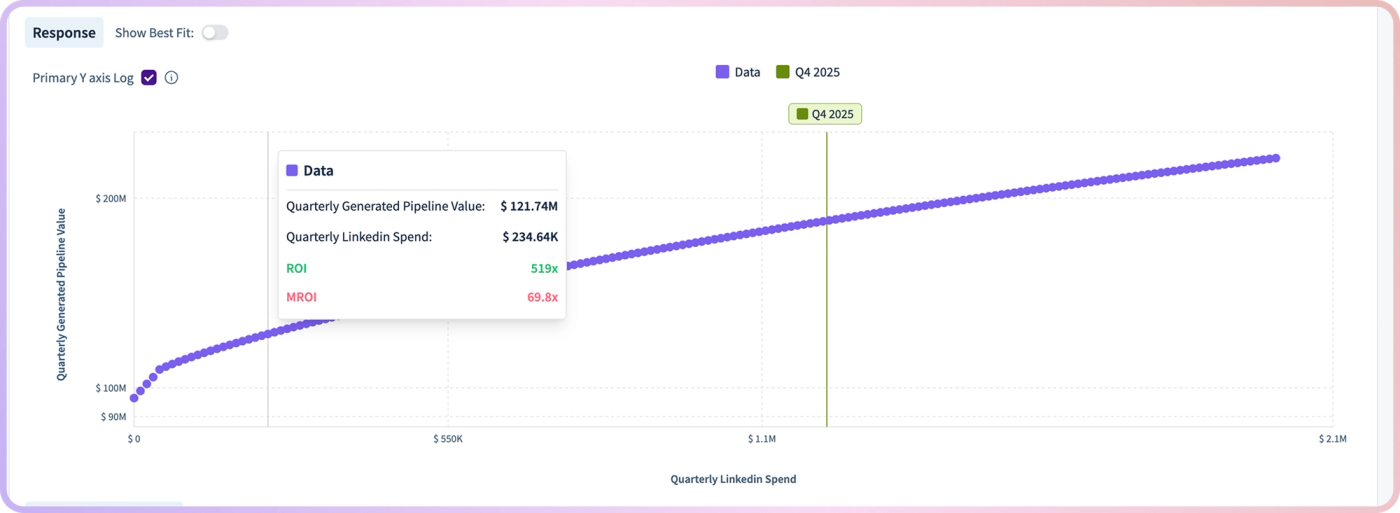Image resolution: width=1400 pixels, height=513 pixels.
Task: Toggle the Show Best Fit switch
Action: point(215,33)
